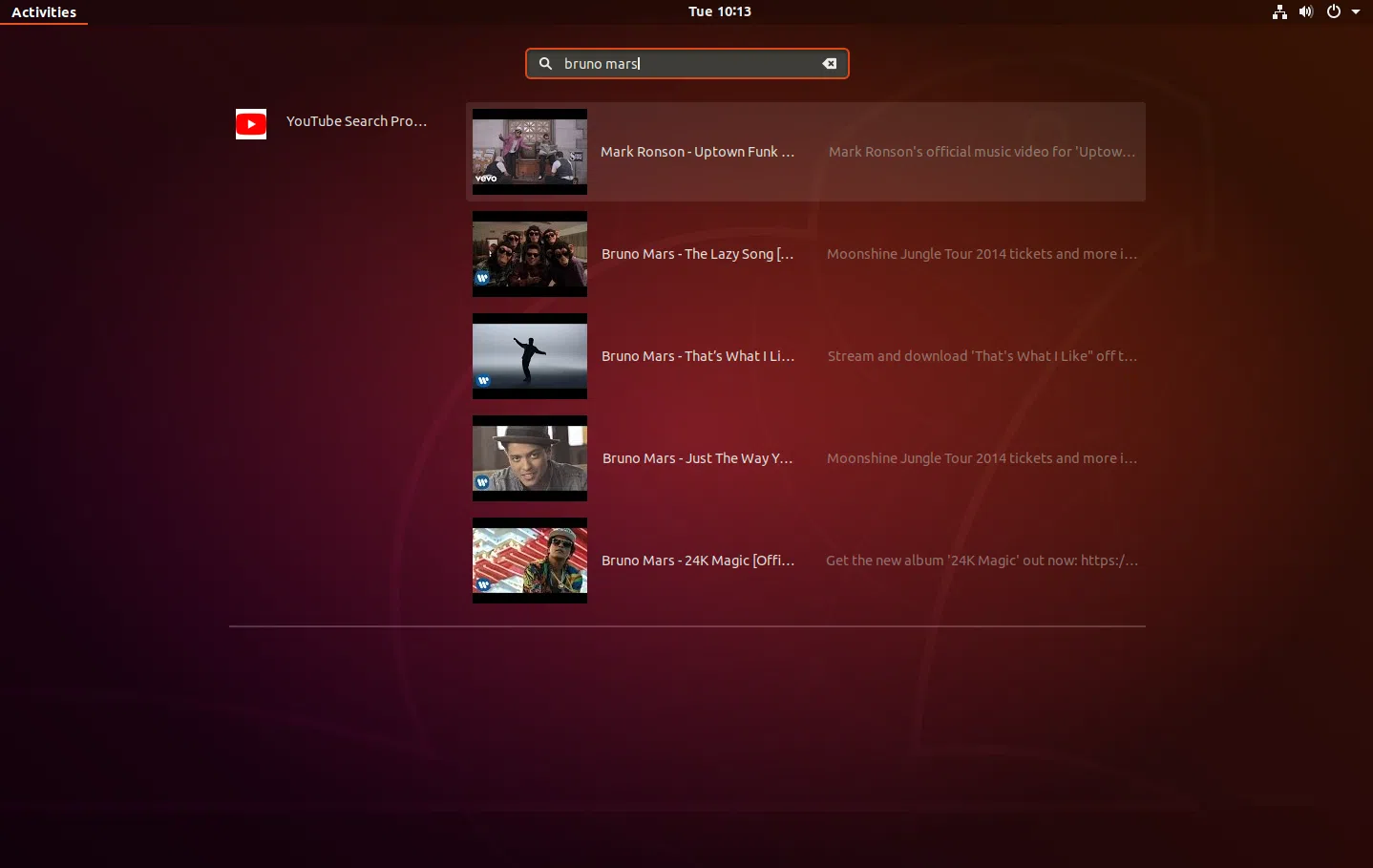Select the Mark Ronson - Uptown Funk title

[697, 152]
